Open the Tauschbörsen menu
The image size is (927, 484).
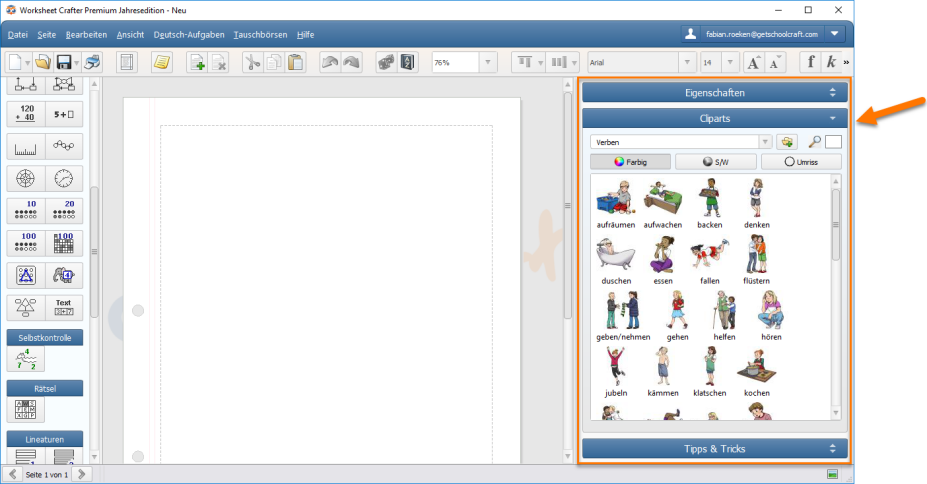click(260, 34)
